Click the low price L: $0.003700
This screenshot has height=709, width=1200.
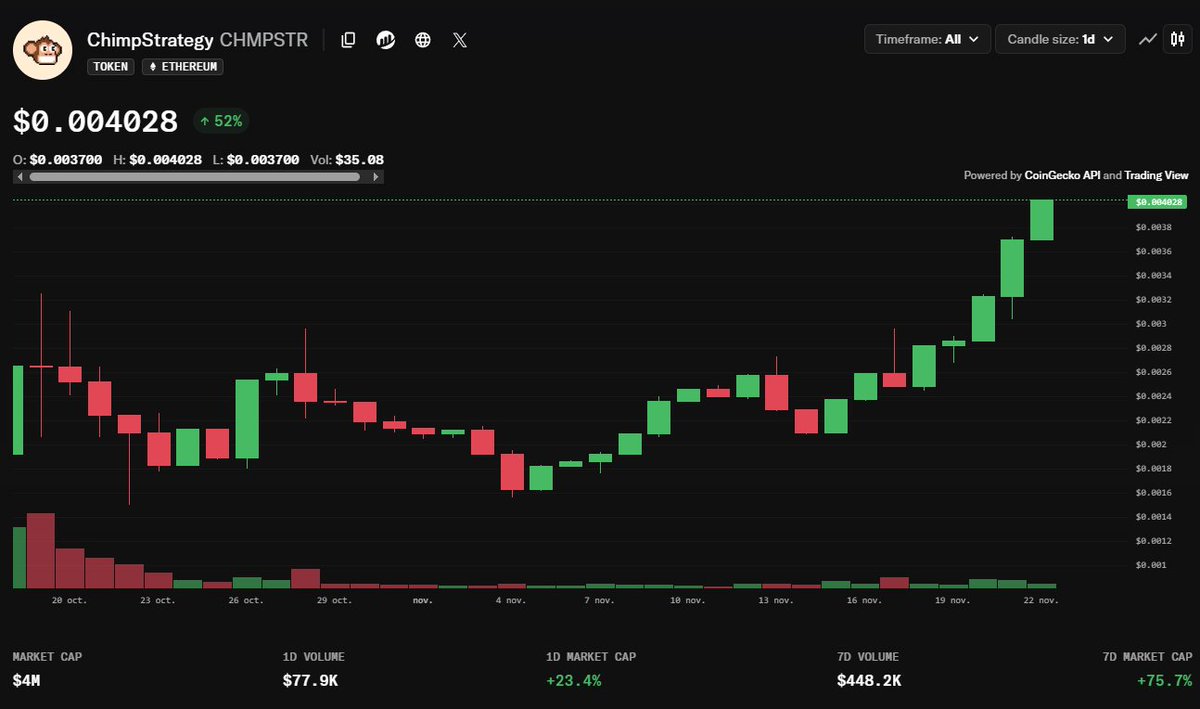255,159
